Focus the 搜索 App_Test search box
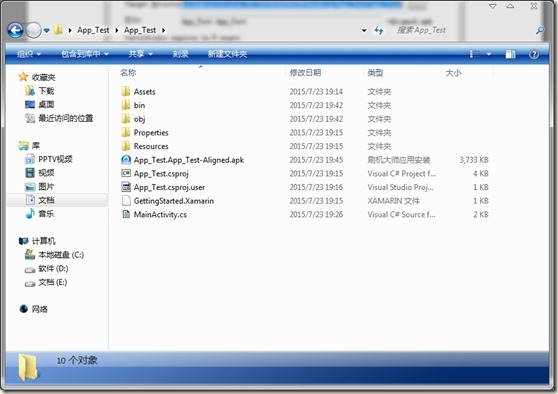 [x=463, y=30]
